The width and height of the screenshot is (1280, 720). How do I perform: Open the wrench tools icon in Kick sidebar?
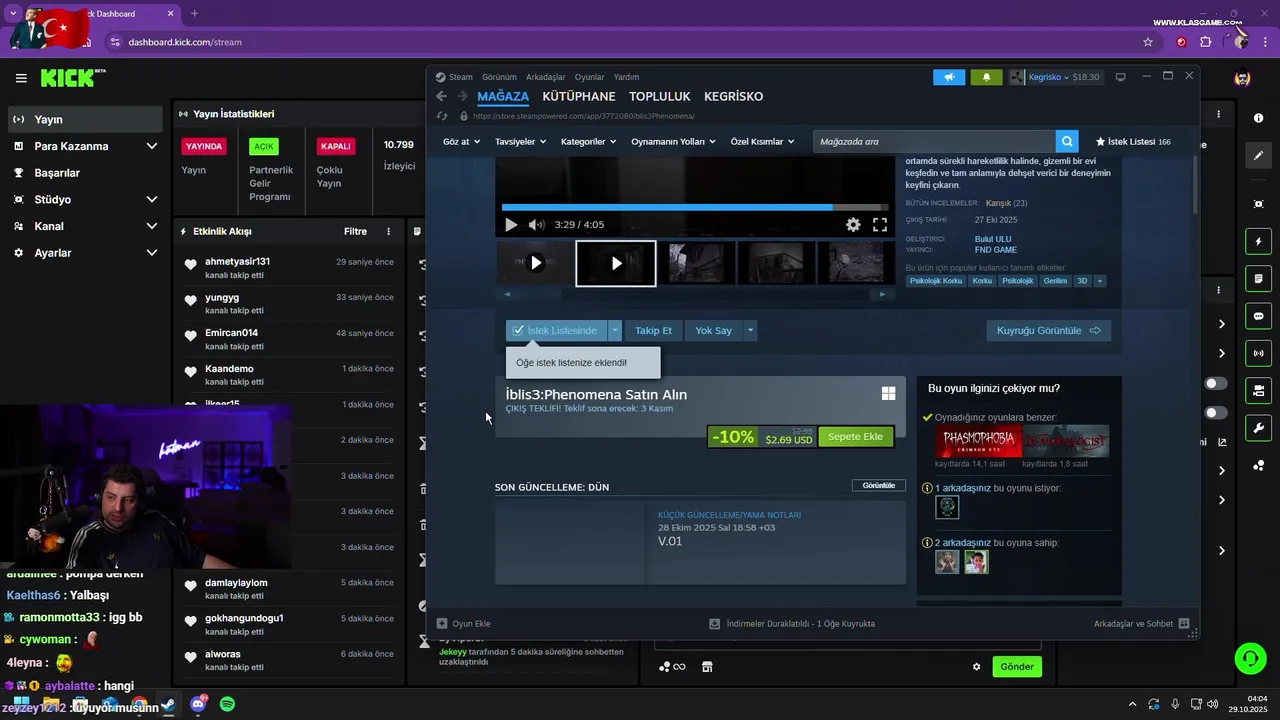click(1258, 428)
